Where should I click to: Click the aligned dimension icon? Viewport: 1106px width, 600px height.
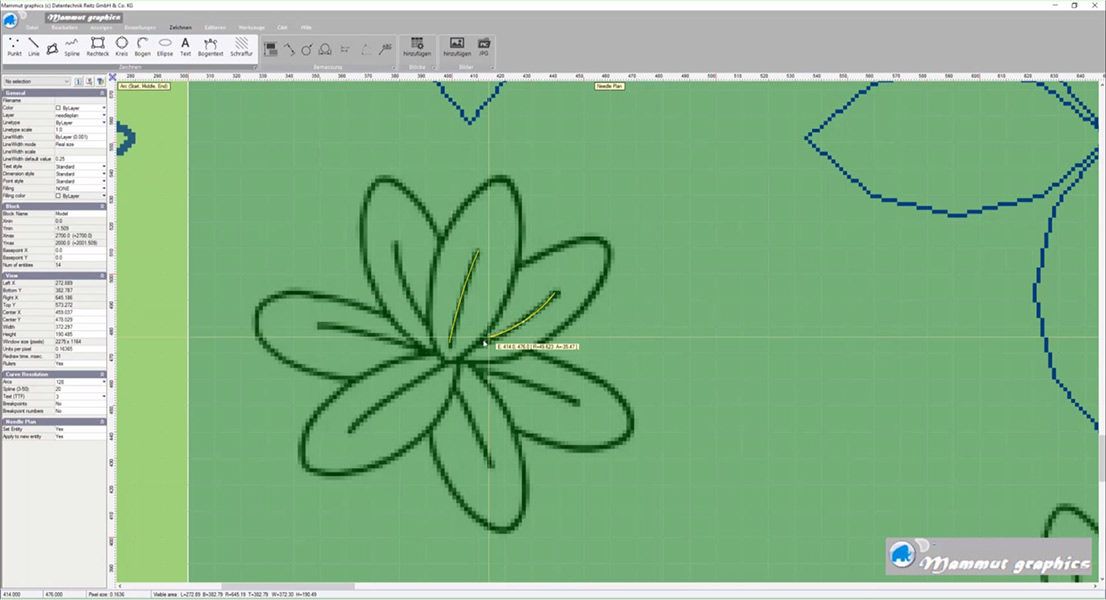pos(289,49)
